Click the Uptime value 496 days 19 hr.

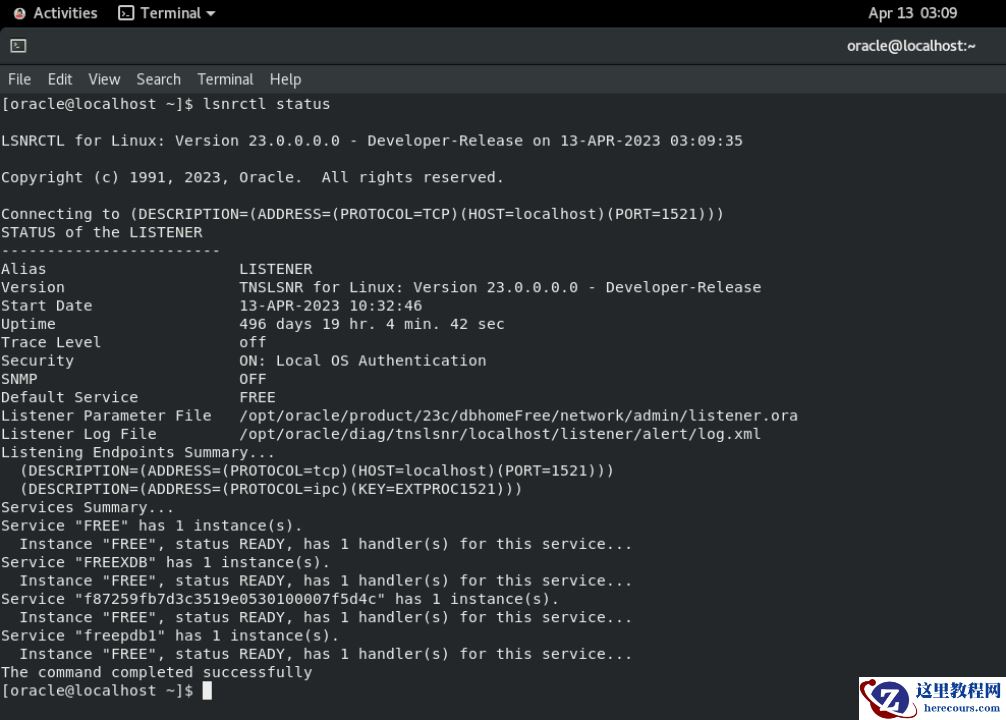coord(372,324)
